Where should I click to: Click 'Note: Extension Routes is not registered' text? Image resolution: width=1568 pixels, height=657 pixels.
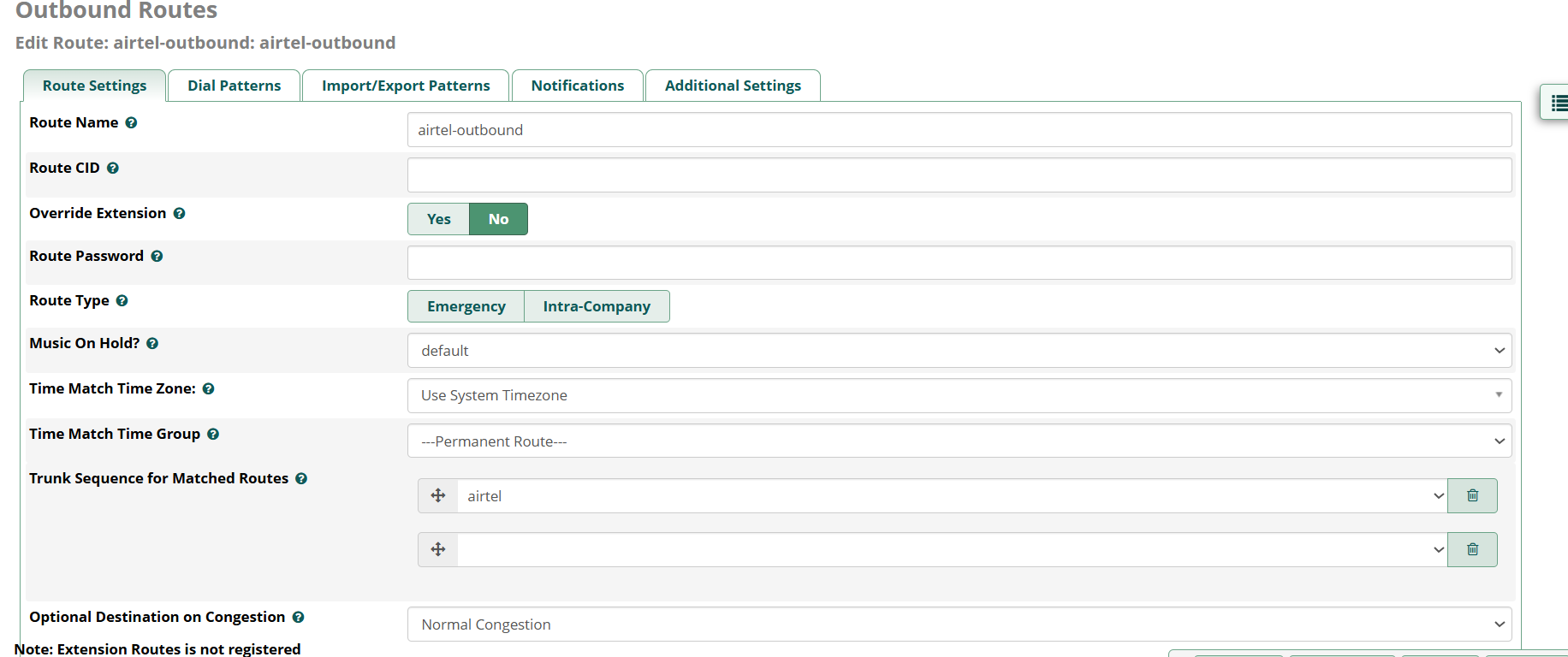pyautogui.click(x=157, y=649)
